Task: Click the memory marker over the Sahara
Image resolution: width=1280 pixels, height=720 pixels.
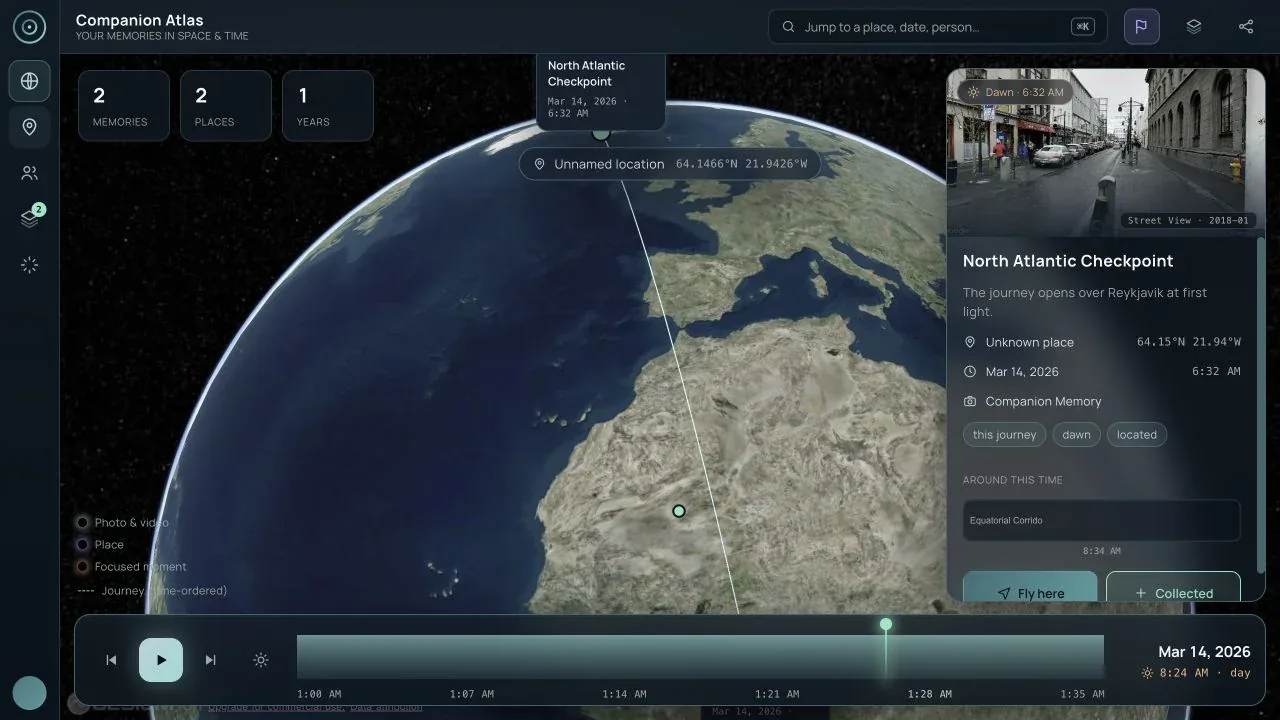Action: (679, 511)
